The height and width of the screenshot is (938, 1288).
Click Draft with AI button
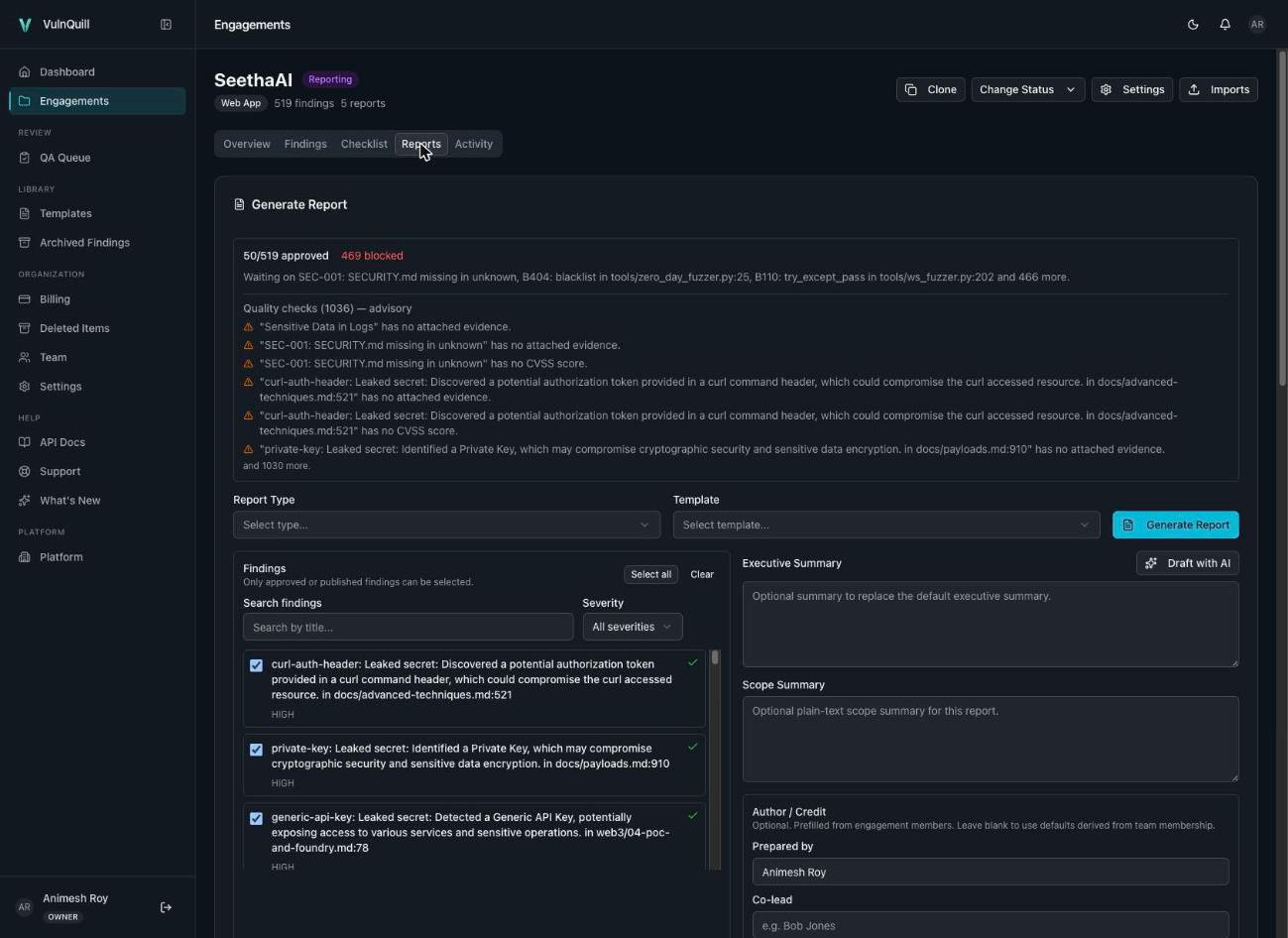[x=1187, y=563]
